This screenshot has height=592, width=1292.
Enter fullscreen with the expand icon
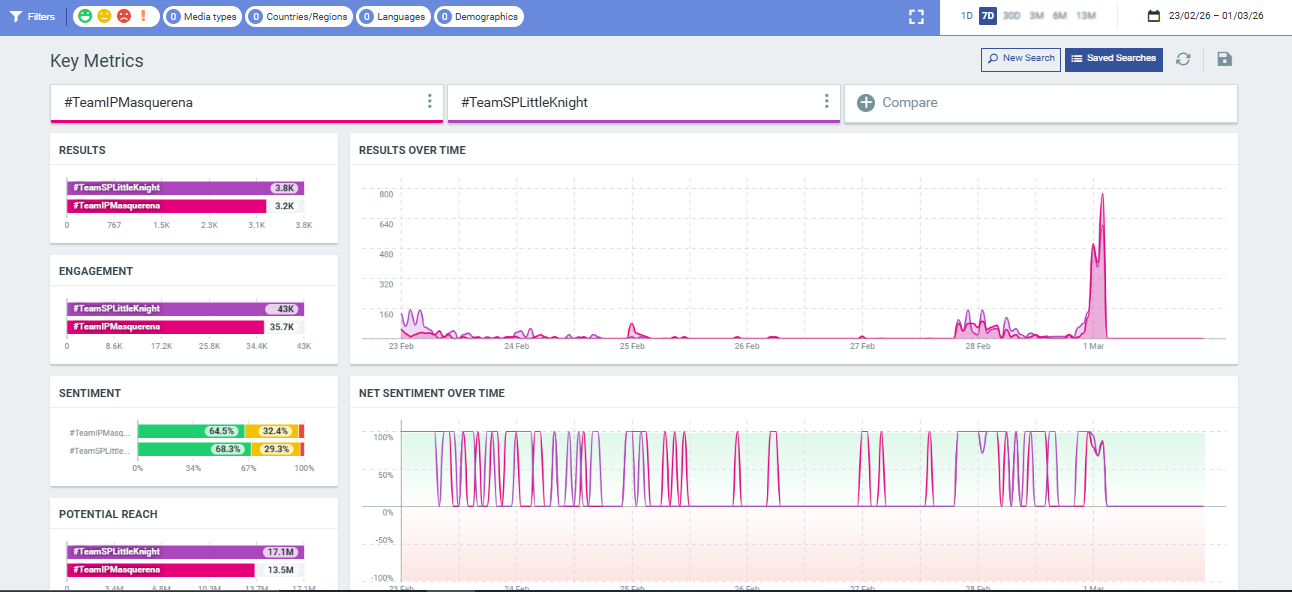click(x=916, y=17)
